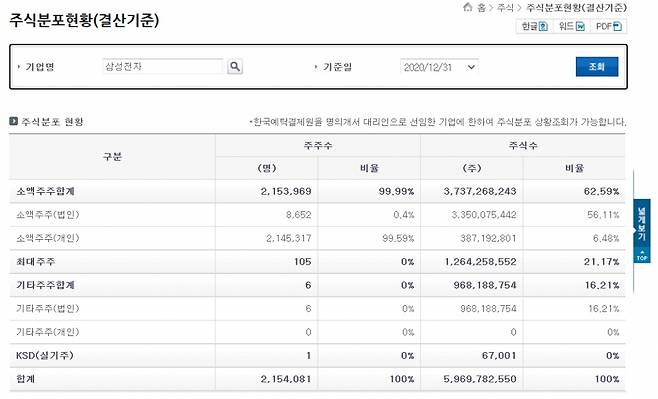Download as PDF file

pos(608,26)
